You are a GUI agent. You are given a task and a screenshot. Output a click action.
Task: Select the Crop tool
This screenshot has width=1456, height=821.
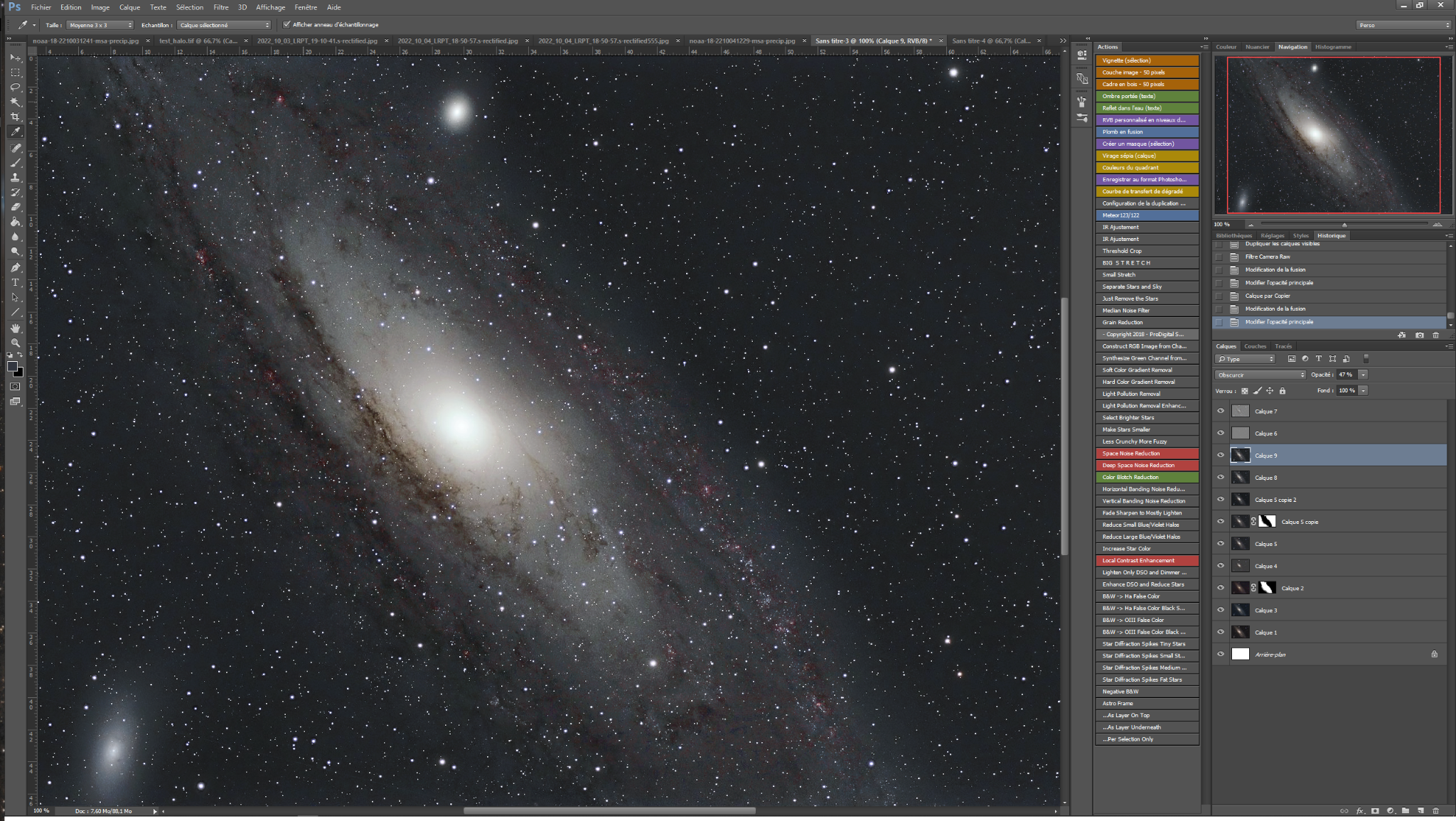15,117
